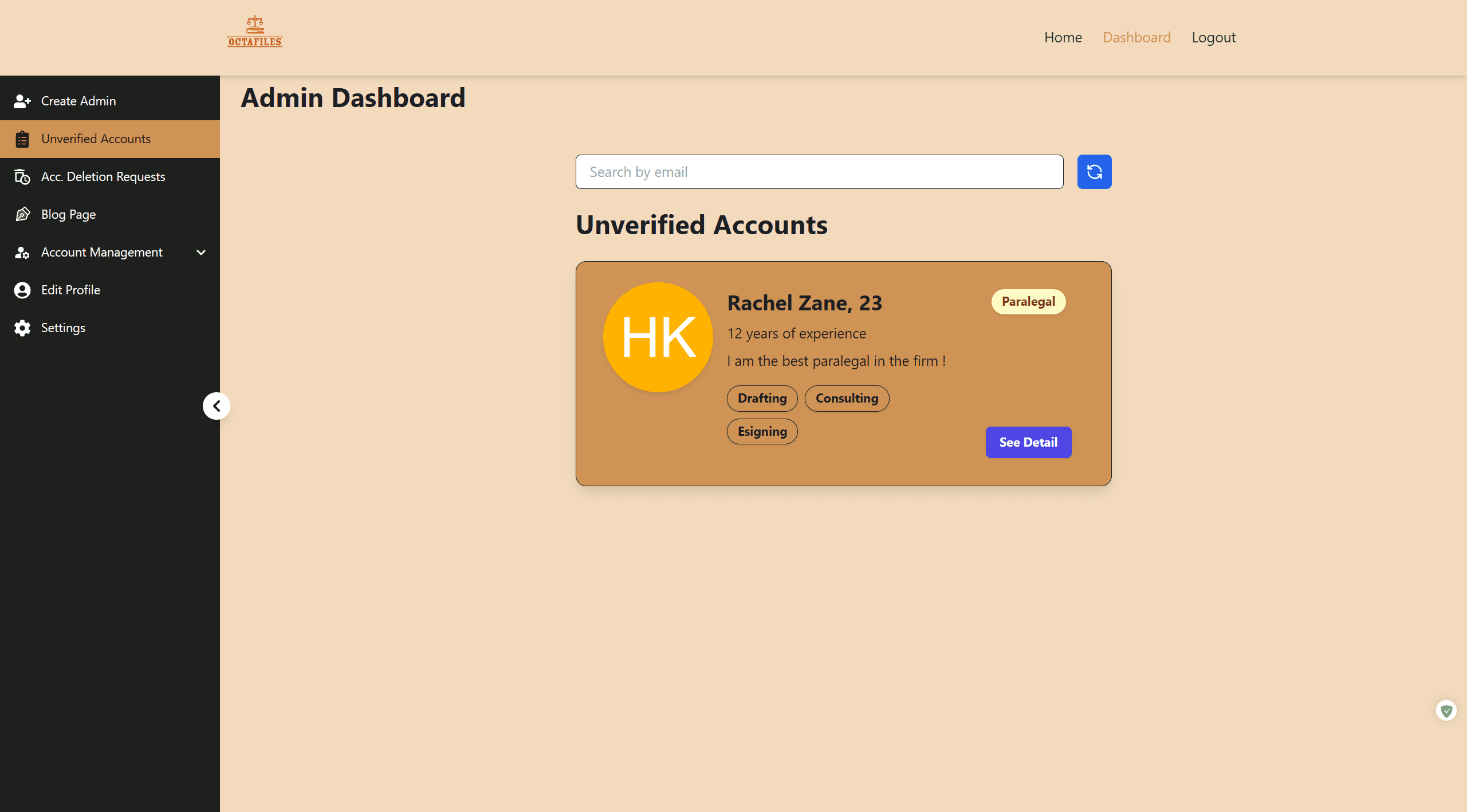Click the Blog Page pen icon
This screenshot has height=812, width=1467.
pos(22,214)
